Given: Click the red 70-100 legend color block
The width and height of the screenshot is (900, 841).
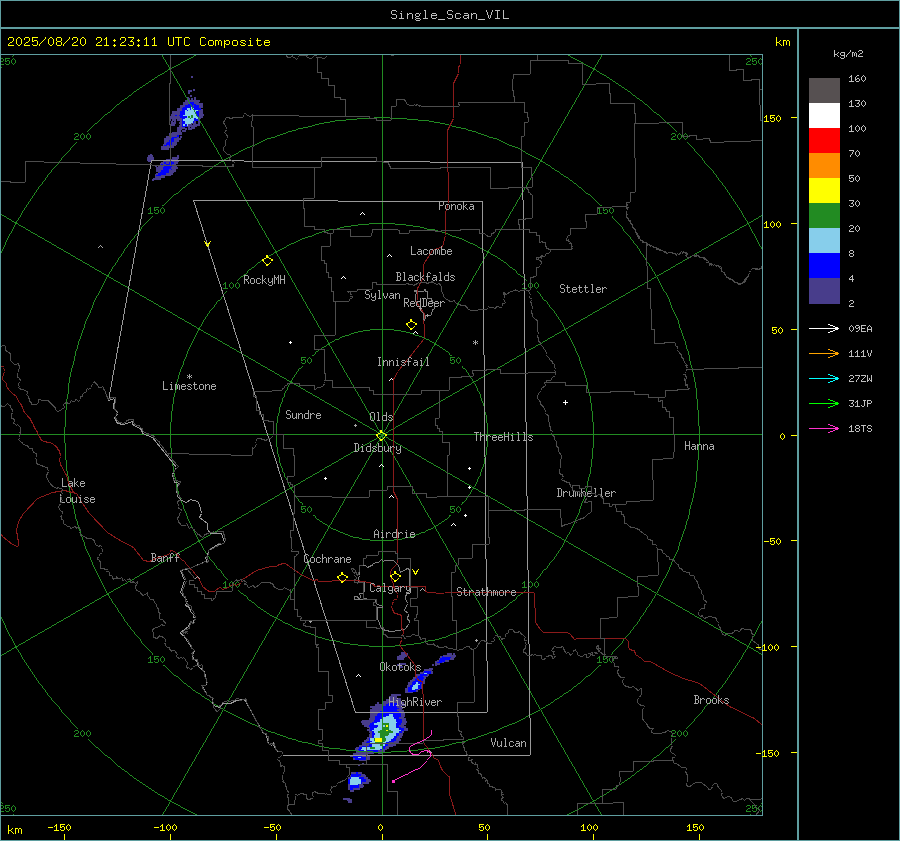Looking at the screenshot, I should pos(824,141).
